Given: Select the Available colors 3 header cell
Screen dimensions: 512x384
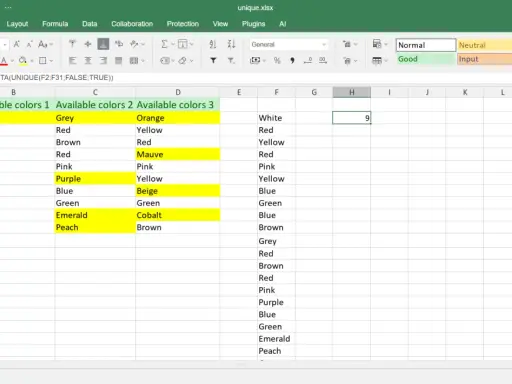Looking at the screenshot, I should pyautogui.click(x=178, y=105).
